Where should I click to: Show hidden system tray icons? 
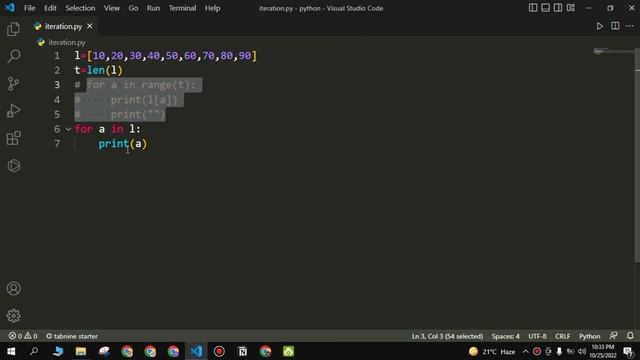tap(525, 351)
